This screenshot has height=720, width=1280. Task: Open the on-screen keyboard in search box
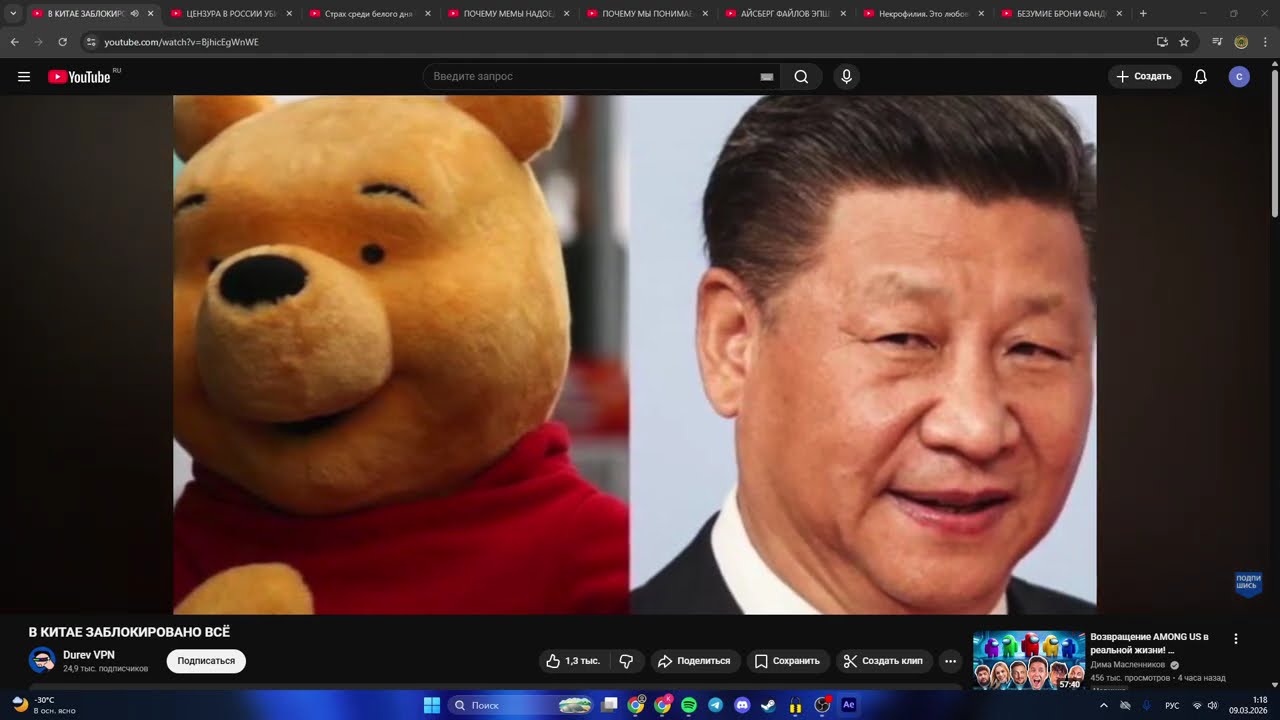[767, 77]
